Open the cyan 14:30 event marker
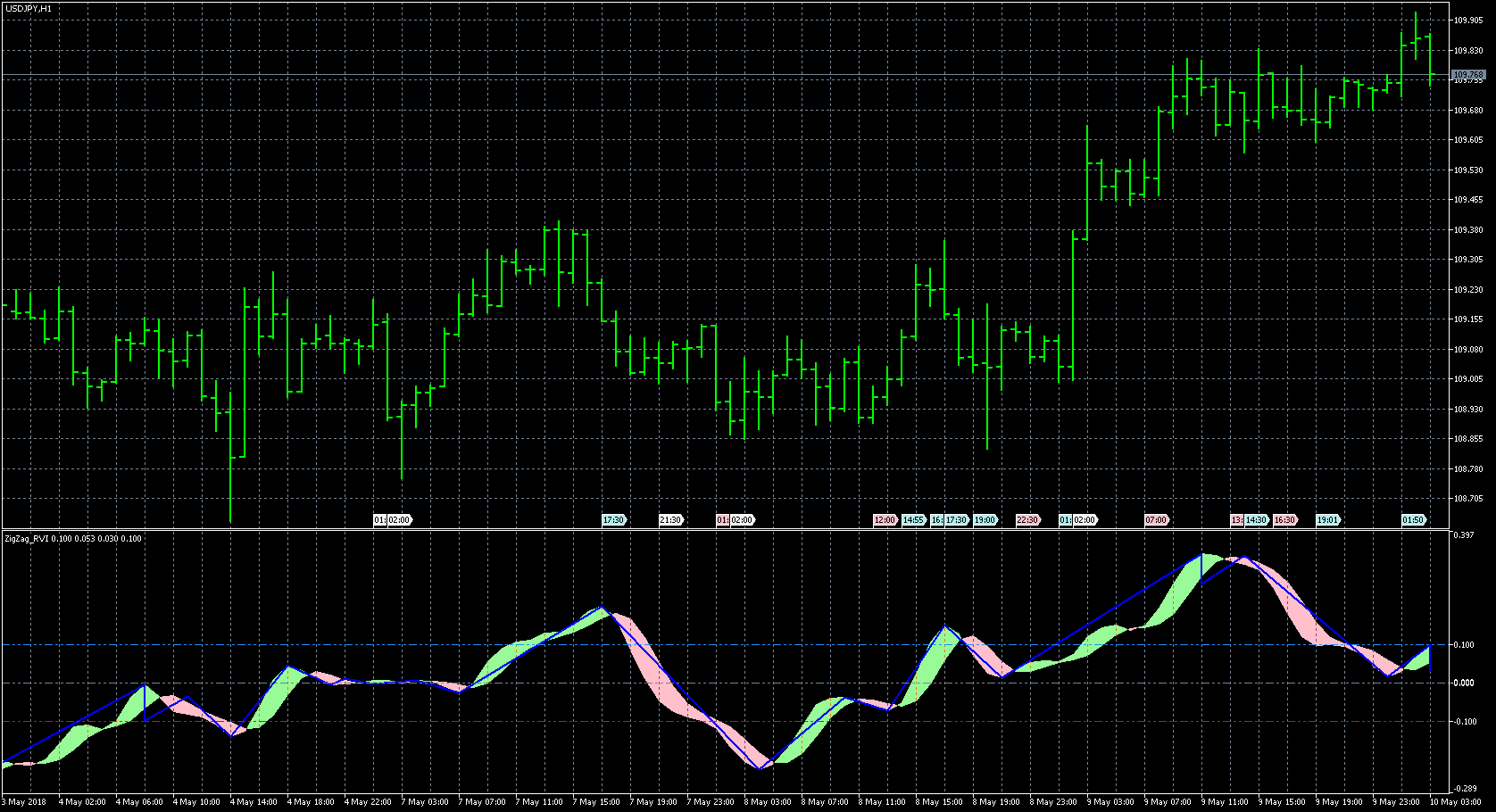1496x812 pixels. pos(1257,520)
